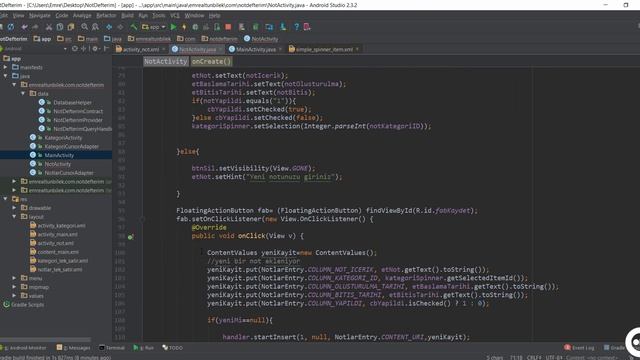Click the Debug app bug icon

195,27
